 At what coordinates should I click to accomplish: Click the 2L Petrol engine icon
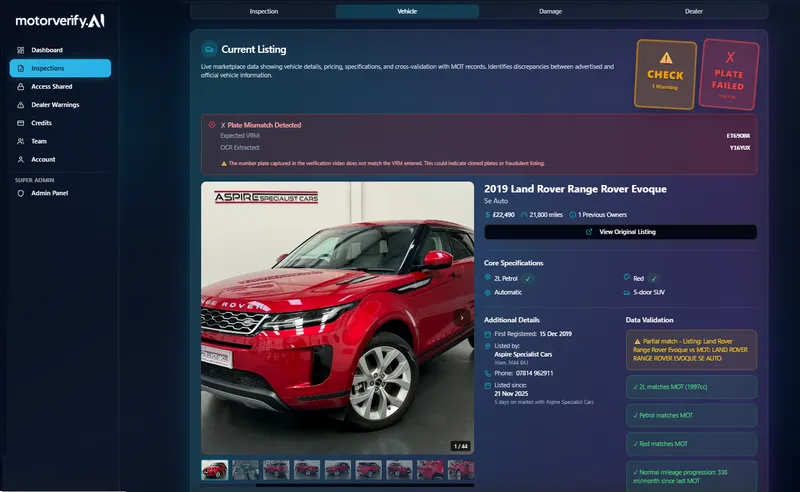click(x=488, y=277)
